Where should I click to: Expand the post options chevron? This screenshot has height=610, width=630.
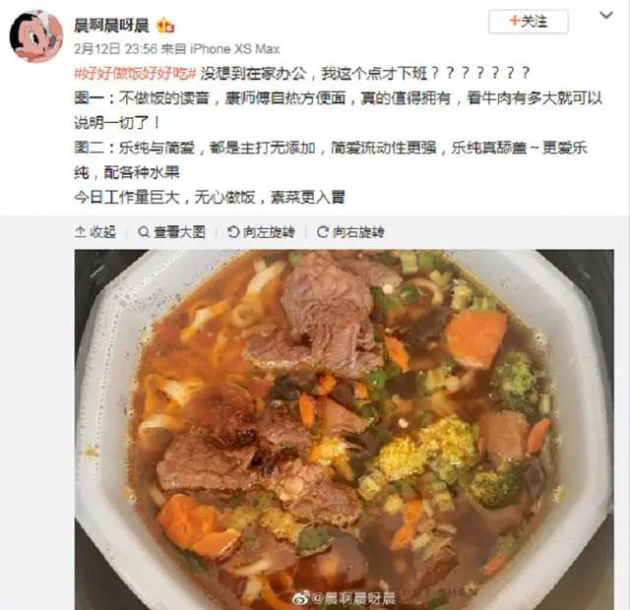click(606, 16)
